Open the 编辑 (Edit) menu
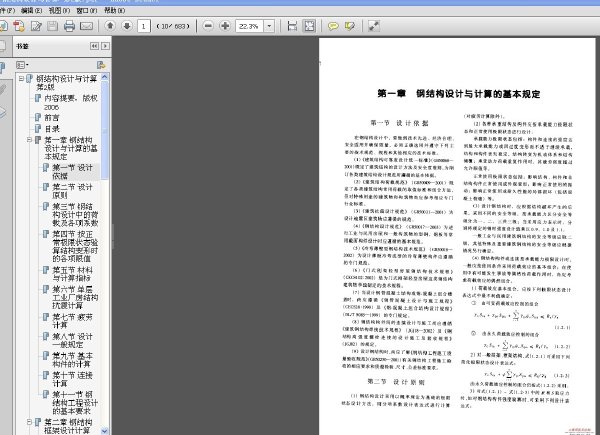 31,11
